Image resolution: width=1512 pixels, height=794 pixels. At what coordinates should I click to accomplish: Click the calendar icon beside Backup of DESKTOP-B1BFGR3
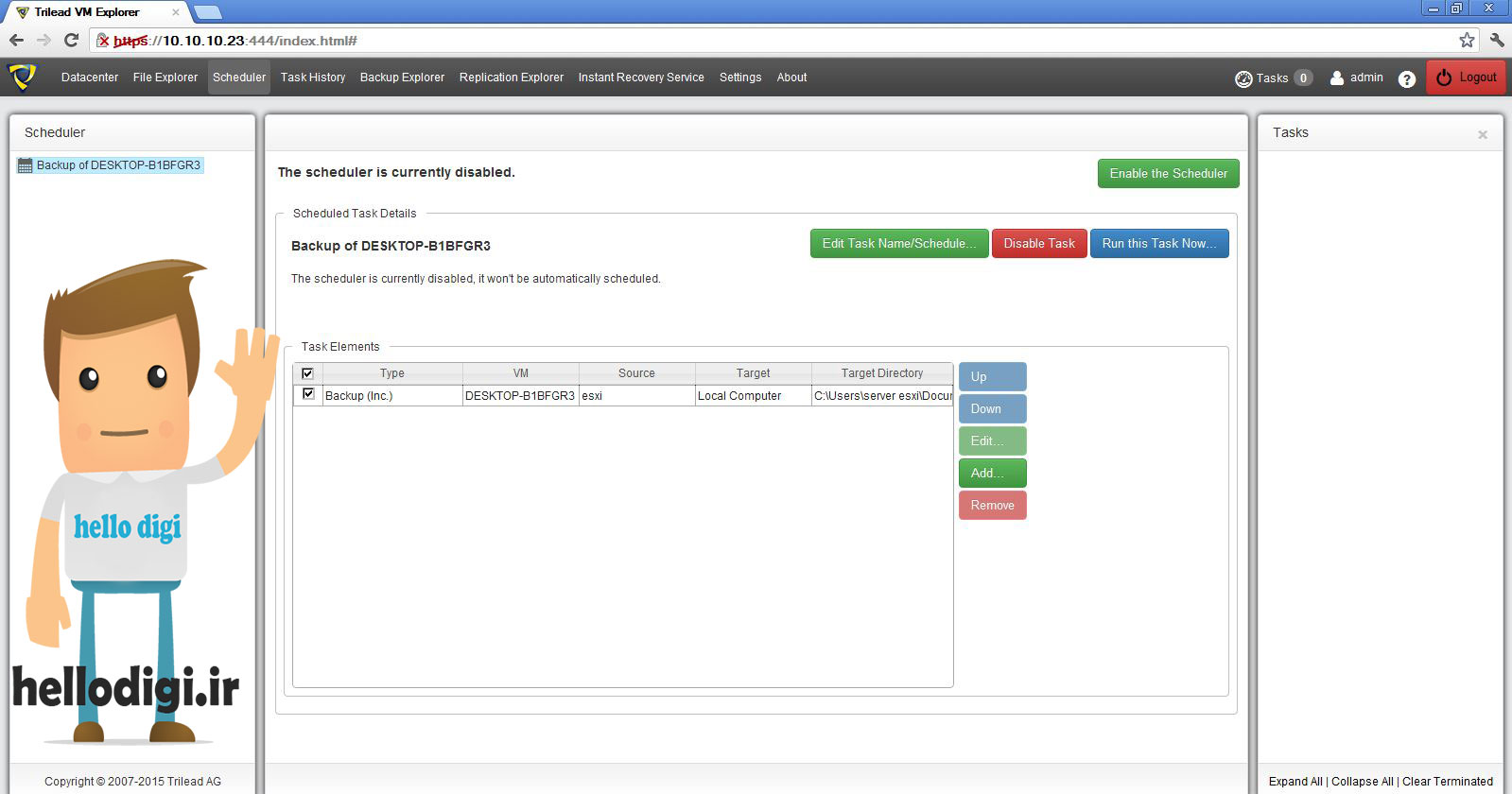point(26,165)
